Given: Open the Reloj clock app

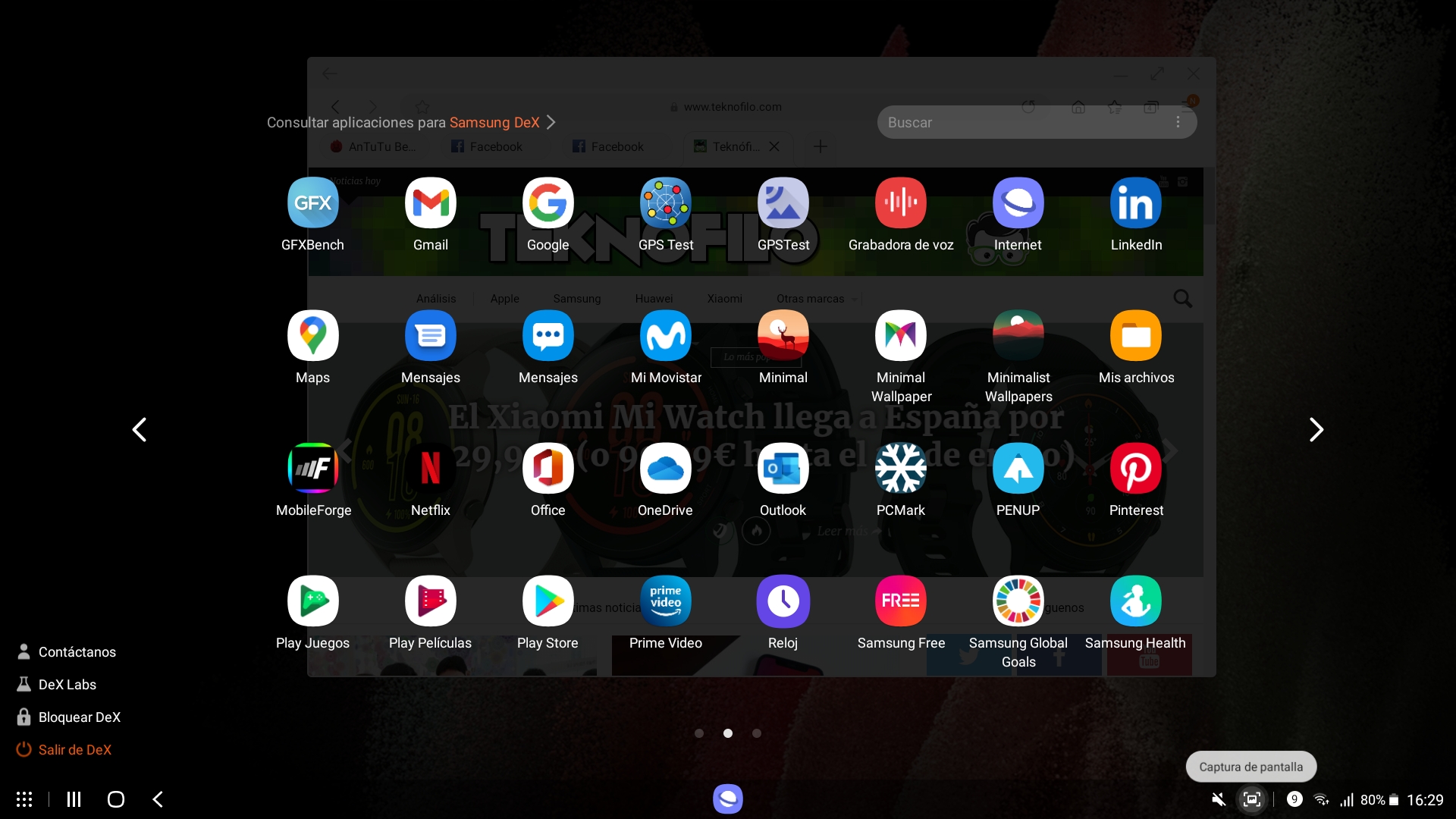Looking at the screenshot, I should point(783,601).
